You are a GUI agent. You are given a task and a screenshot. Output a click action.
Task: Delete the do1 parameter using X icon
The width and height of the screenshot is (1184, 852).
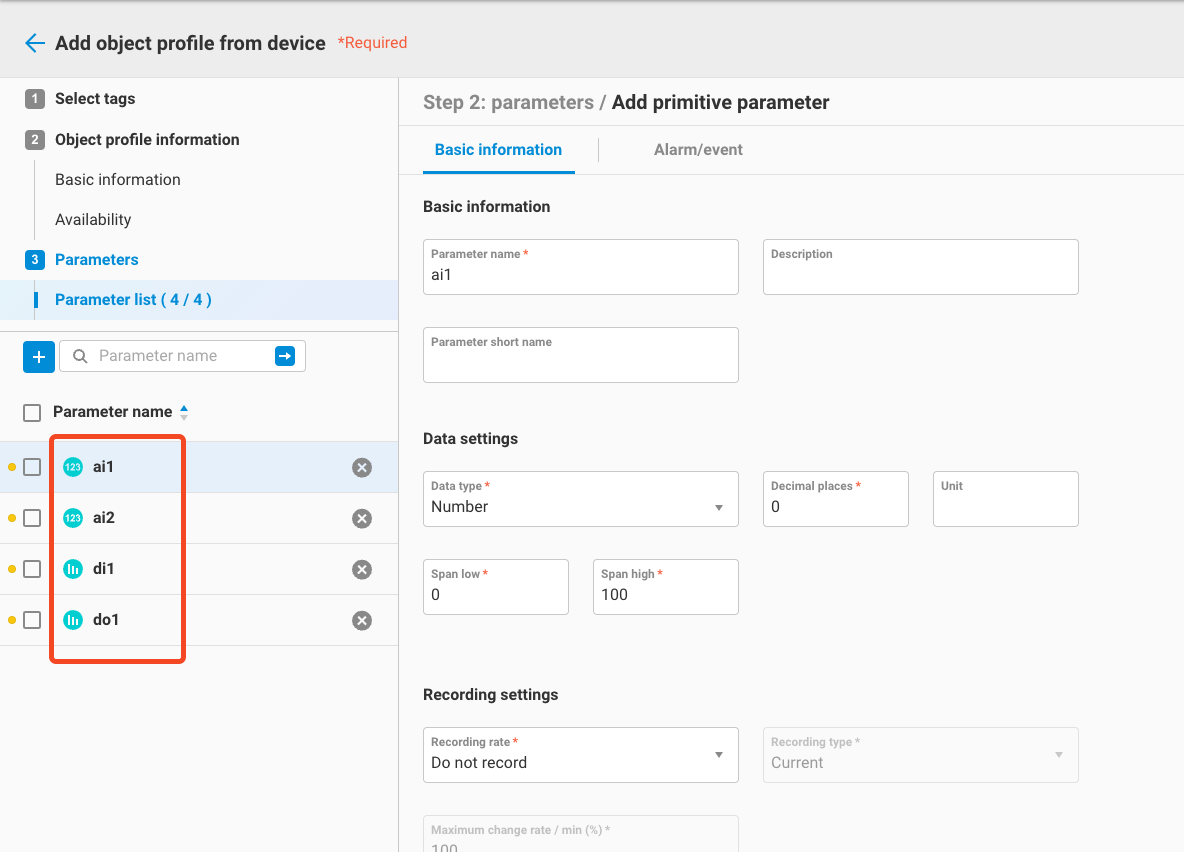(362, 620)
